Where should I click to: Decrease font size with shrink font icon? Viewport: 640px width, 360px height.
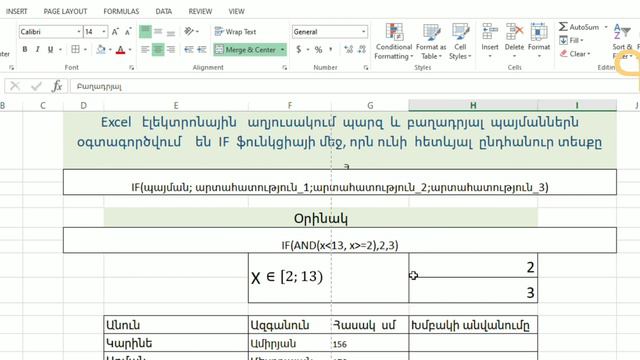128,32
